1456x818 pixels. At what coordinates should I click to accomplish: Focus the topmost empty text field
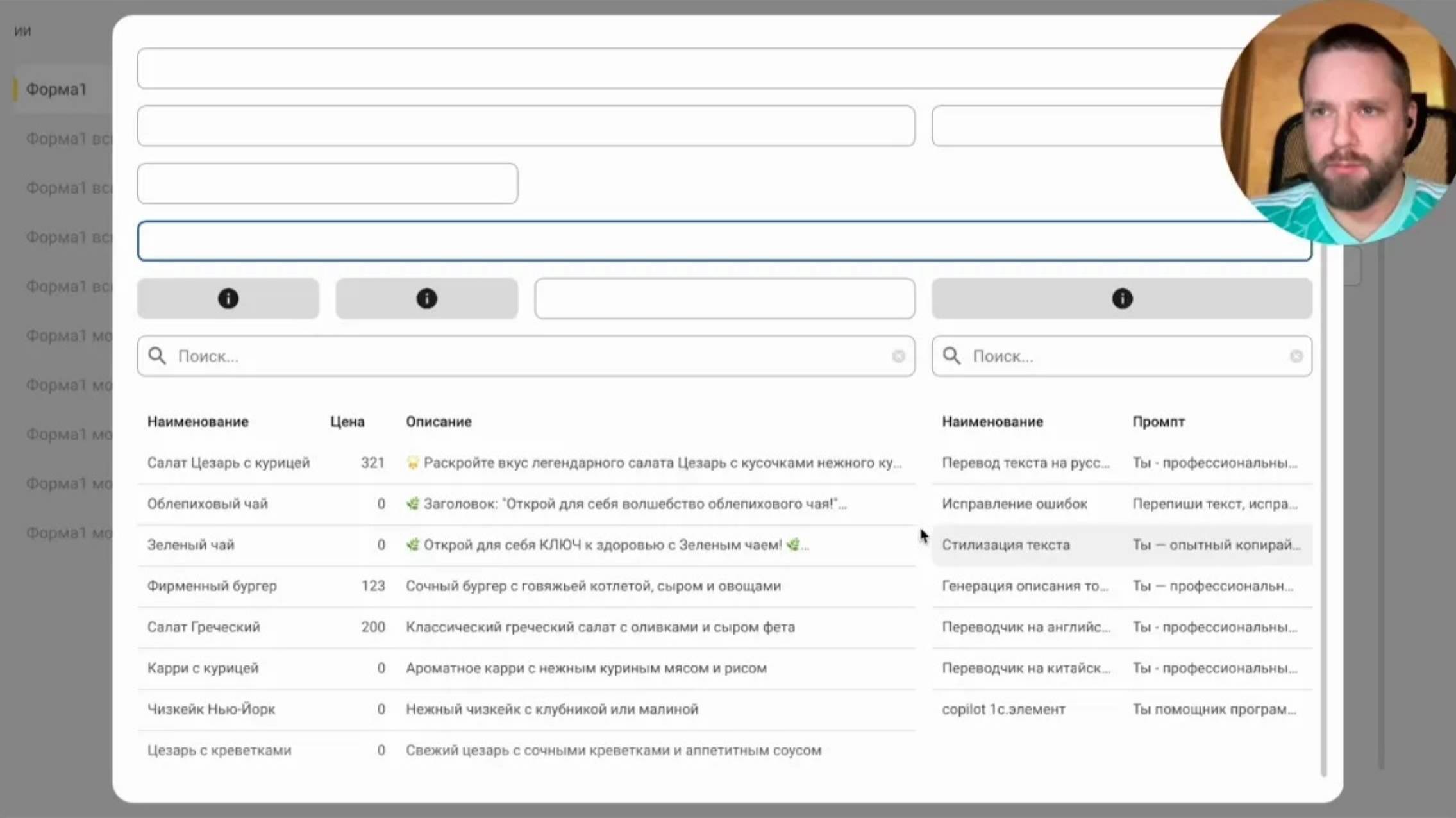pyautogui.click(x=680, y=68)
